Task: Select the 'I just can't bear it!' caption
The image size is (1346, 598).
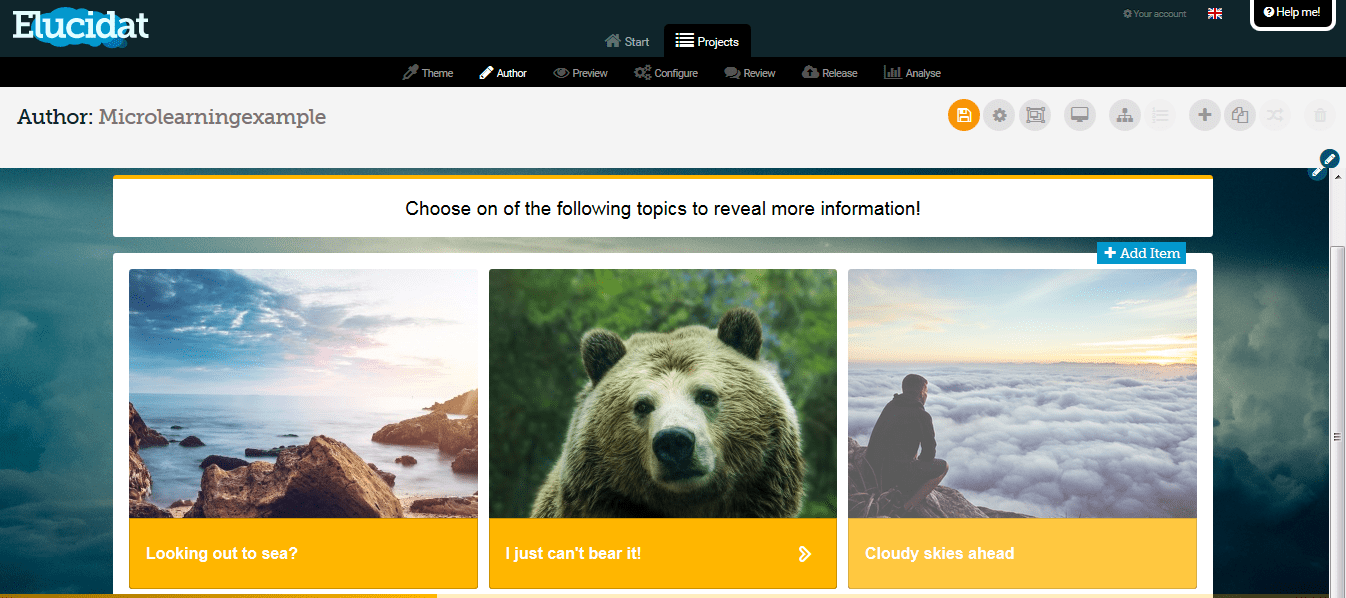Action: pyautogui.click(x=573, y=553)
